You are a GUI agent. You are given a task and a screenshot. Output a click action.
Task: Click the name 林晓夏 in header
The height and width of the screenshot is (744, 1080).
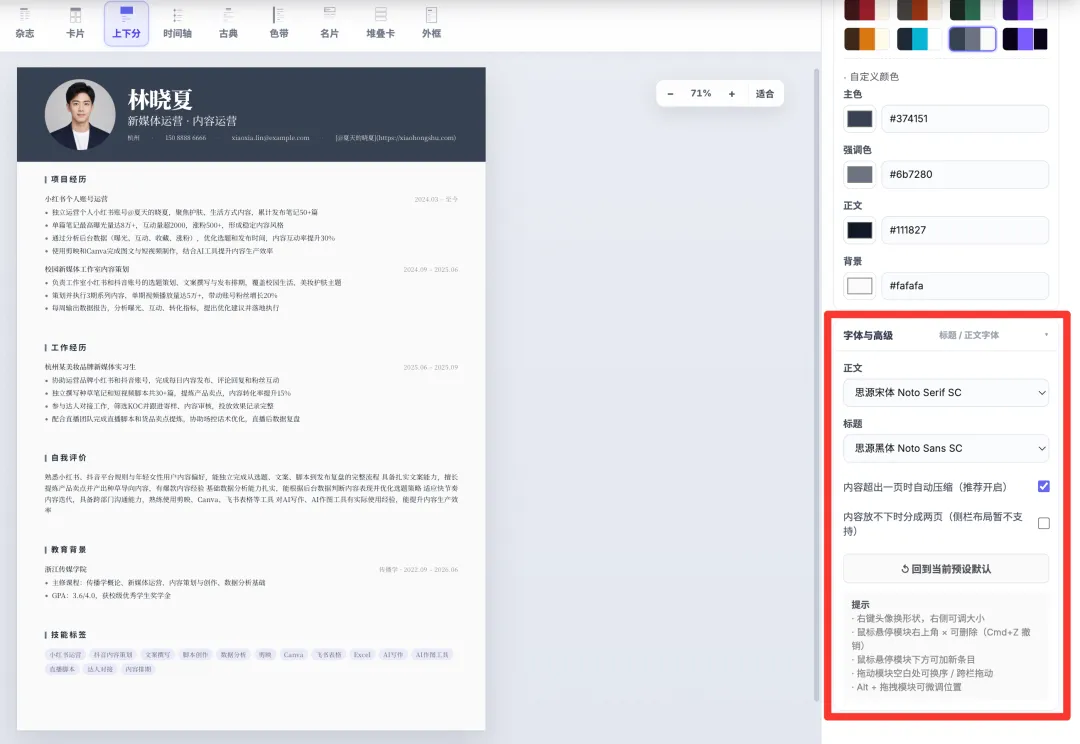160,100
